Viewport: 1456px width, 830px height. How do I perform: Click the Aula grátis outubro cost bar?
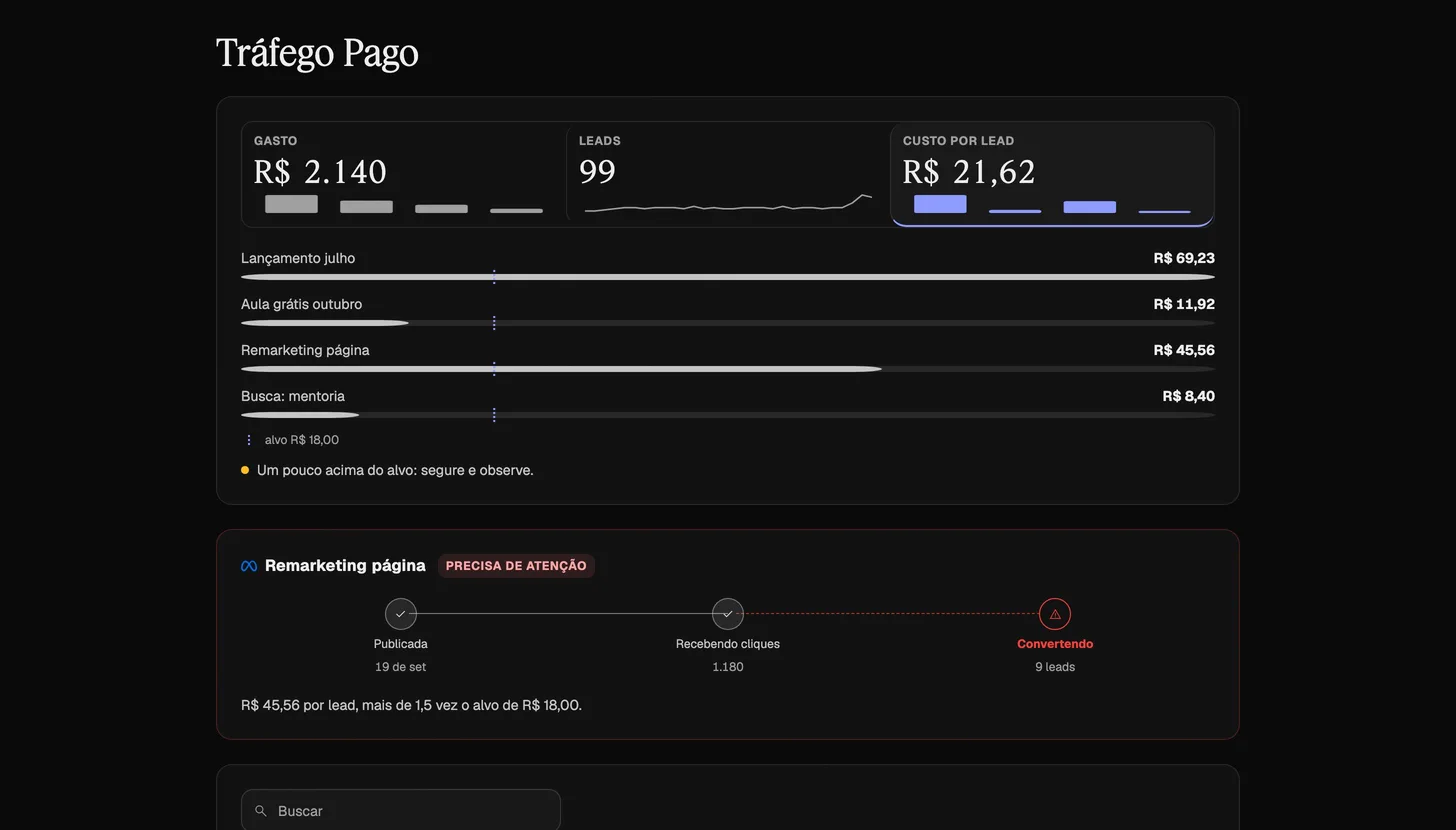(x=728, y=323)
